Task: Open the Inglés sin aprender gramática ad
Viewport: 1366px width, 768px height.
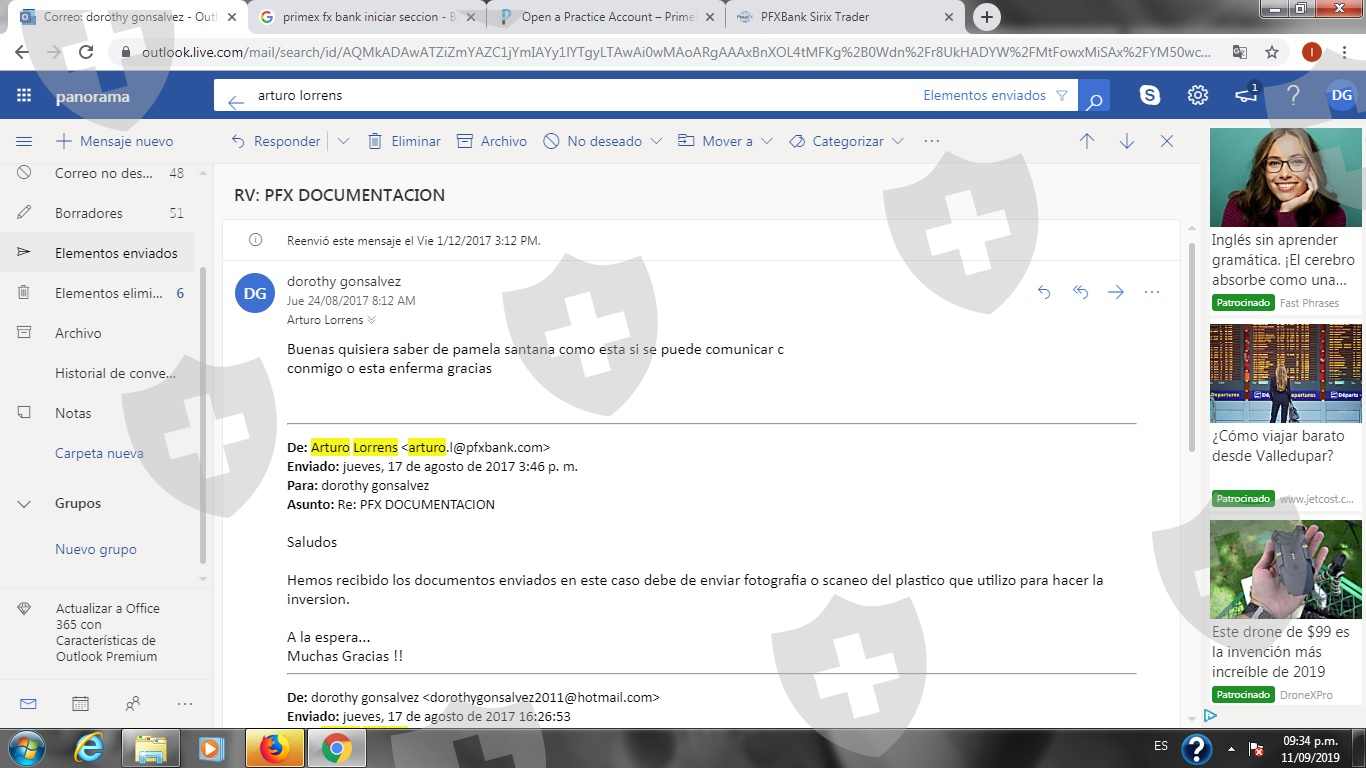Action: point(1285,220)
